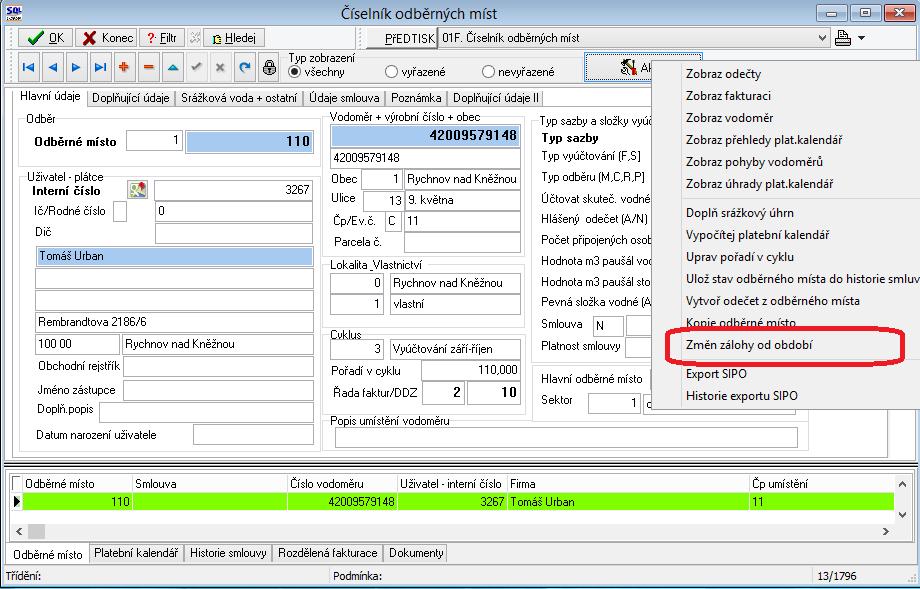
Task: Open 'Historie exportu SIPO' menu item
Action: click(742, 396)
